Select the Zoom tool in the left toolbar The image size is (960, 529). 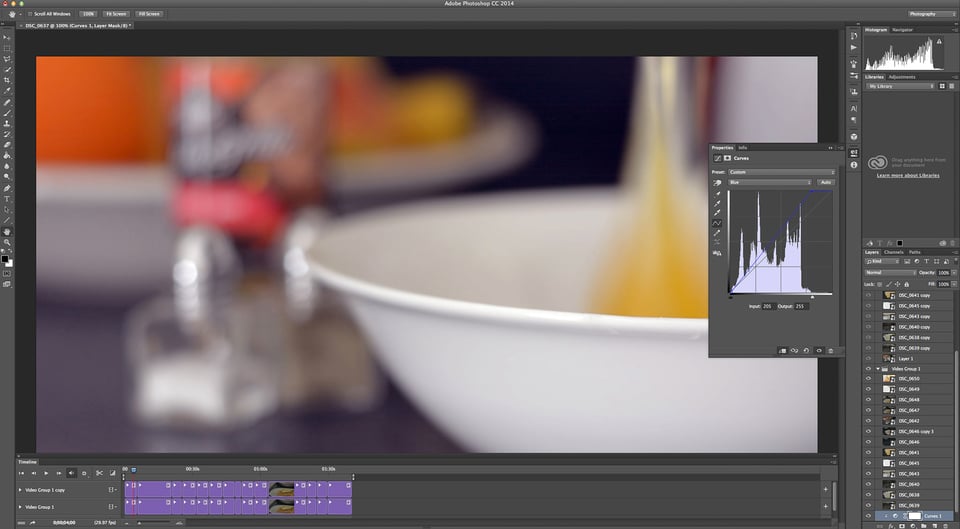pos(7,242)
